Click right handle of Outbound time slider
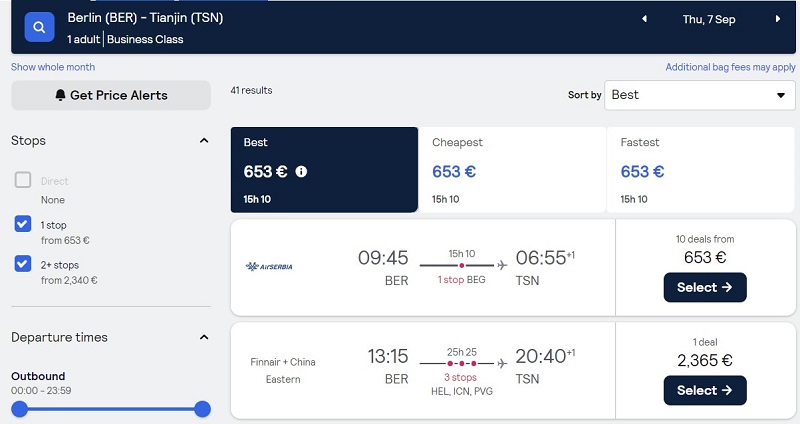 pos(203,409)
